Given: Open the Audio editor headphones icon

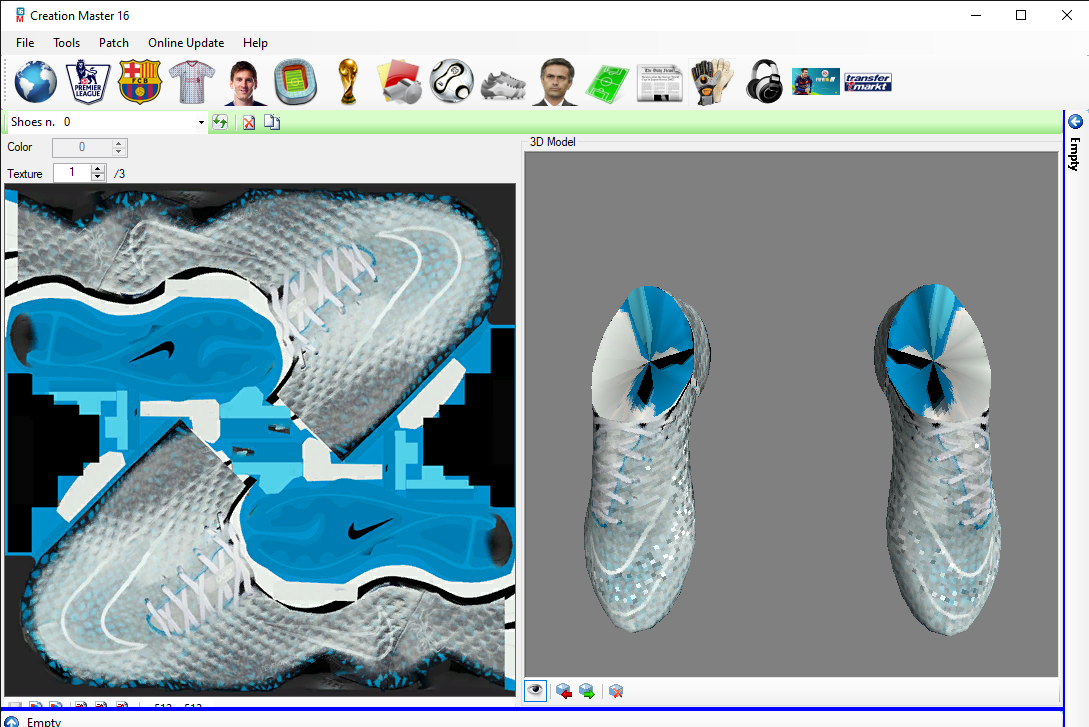Looking at the screenshot, I should (x=764, y=82).
